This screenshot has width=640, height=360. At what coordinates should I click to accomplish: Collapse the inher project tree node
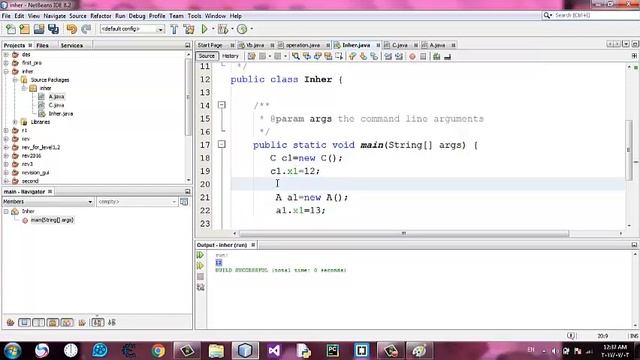click(6, 71)
